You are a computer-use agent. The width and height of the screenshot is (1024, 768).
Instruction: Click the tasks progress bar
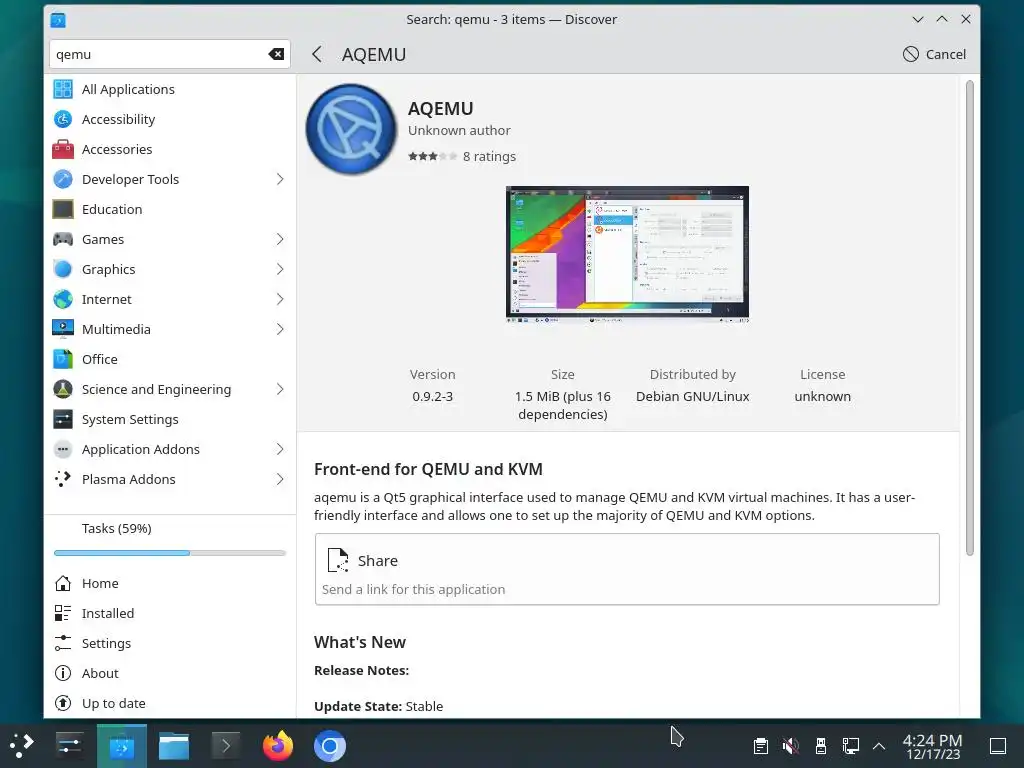tap(170, 553)
